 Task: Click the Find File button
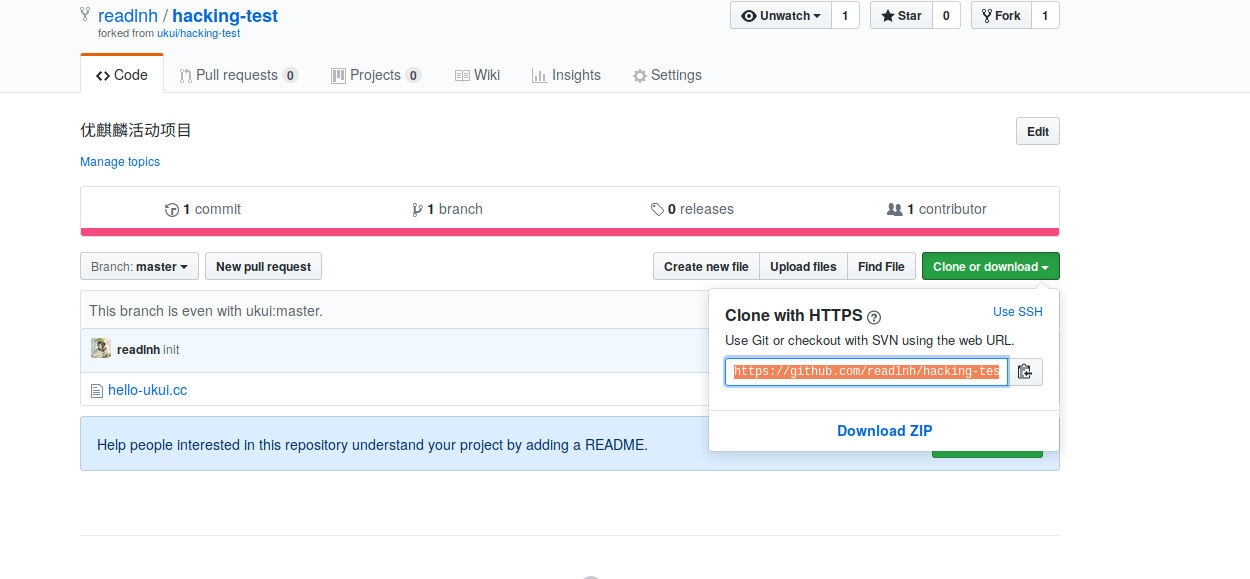[x=881, y=267]
